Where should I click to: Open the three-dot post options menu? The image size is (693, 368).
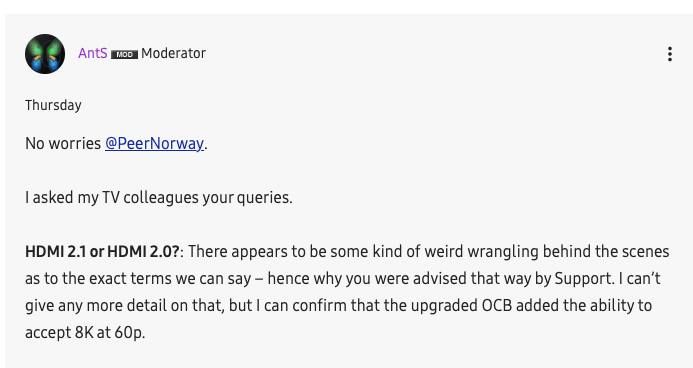point(670,54)
